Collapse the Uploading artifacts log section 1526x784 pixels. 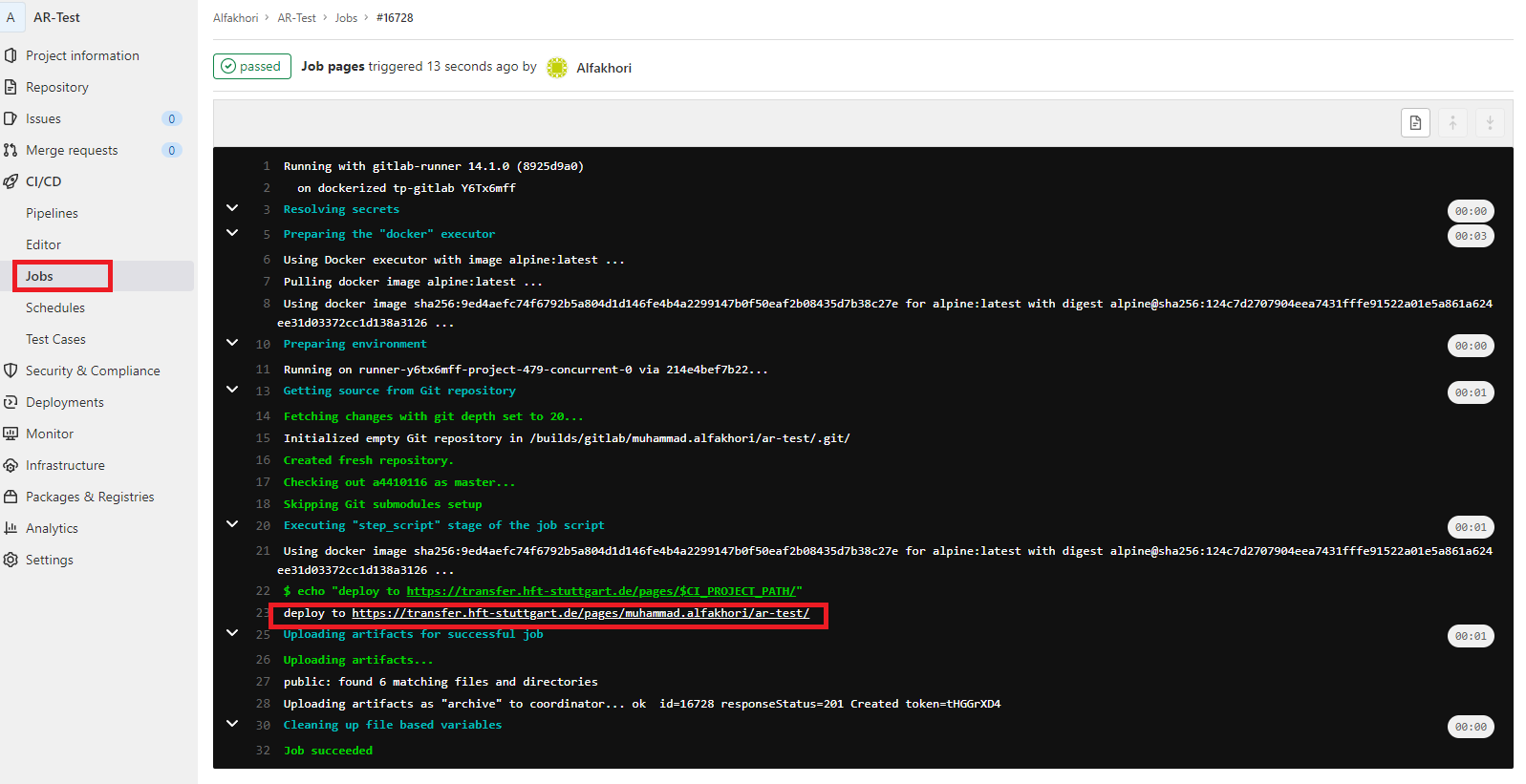[x=232, y=633]
